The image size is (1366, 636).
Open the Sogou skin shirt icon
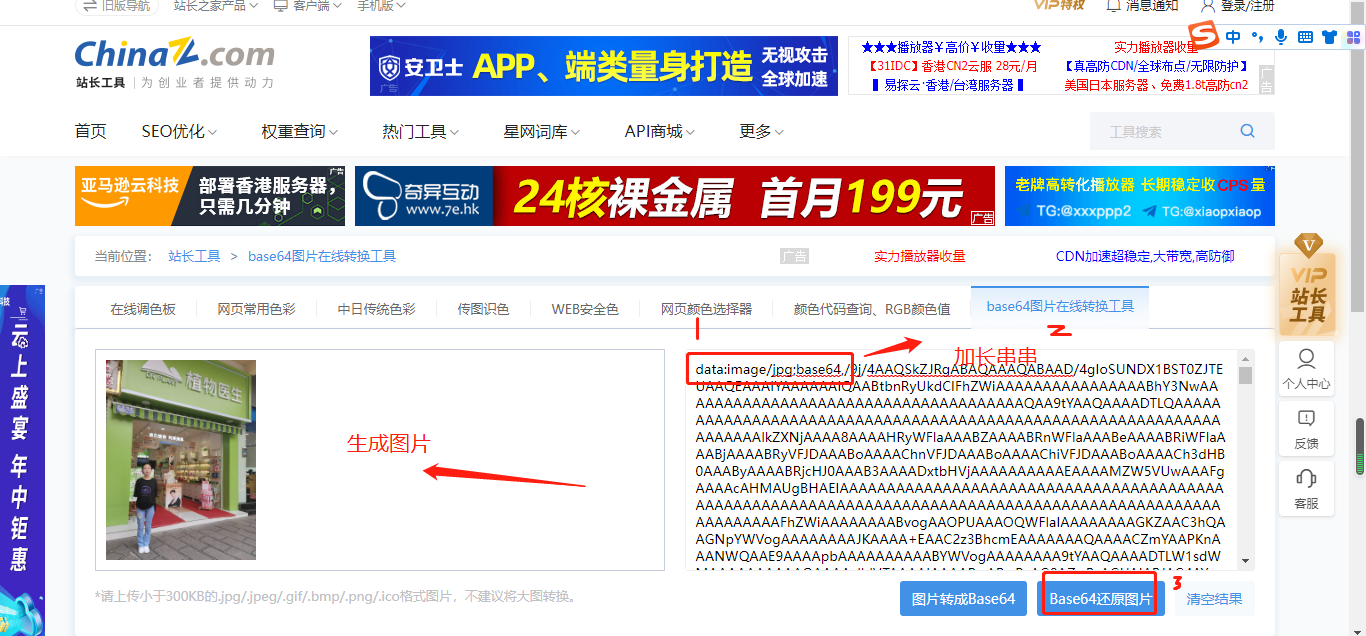[1329, 37]
